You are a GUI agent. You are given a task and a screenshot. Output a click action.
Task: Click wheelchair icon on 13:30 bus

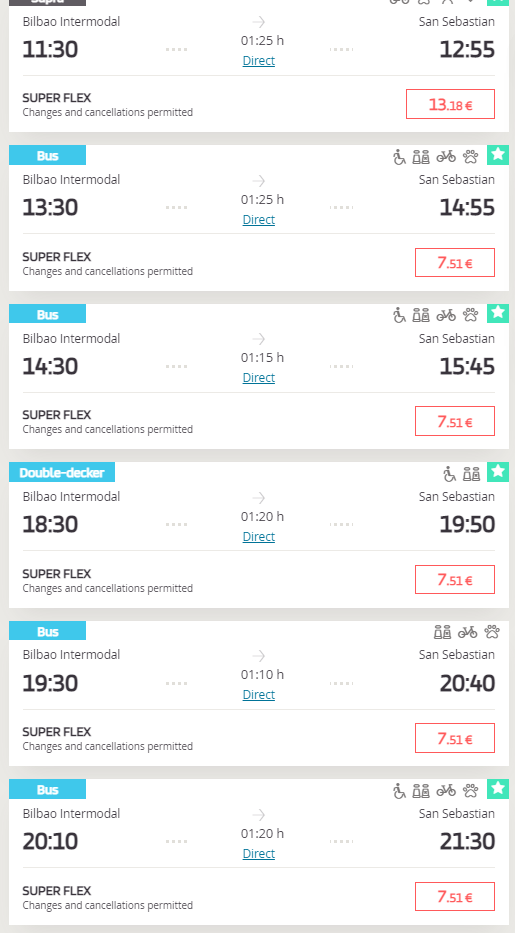click(x=399, y=156)
